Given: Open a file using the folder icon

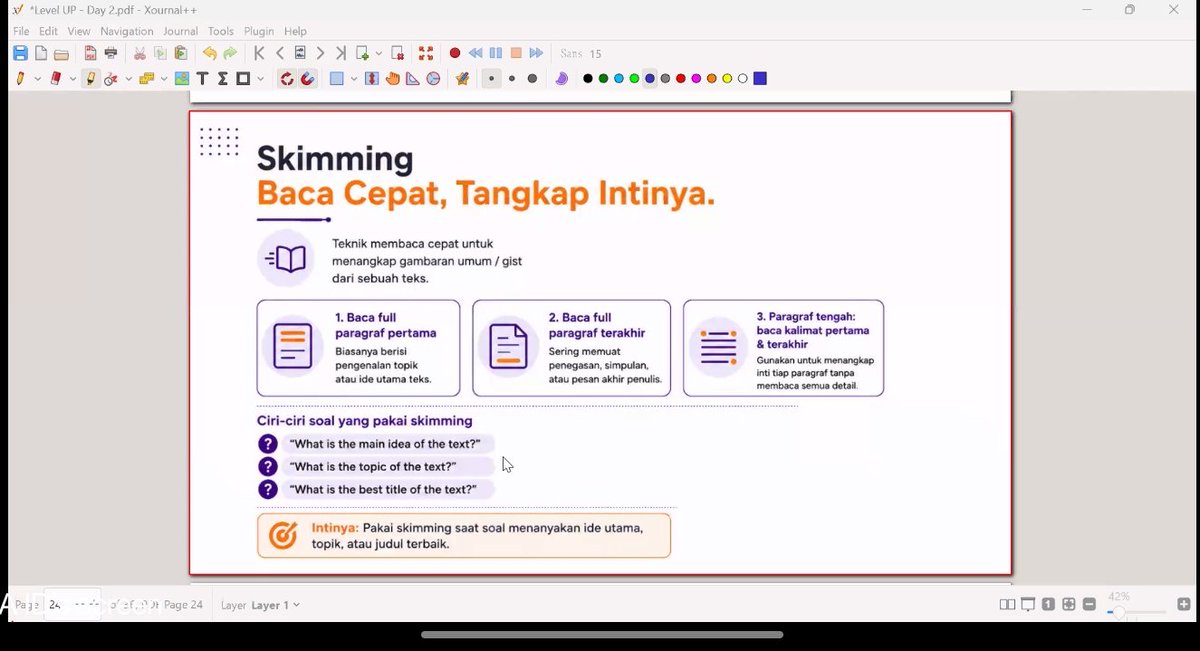Looking at the screenshot, I should pos(61,53).
